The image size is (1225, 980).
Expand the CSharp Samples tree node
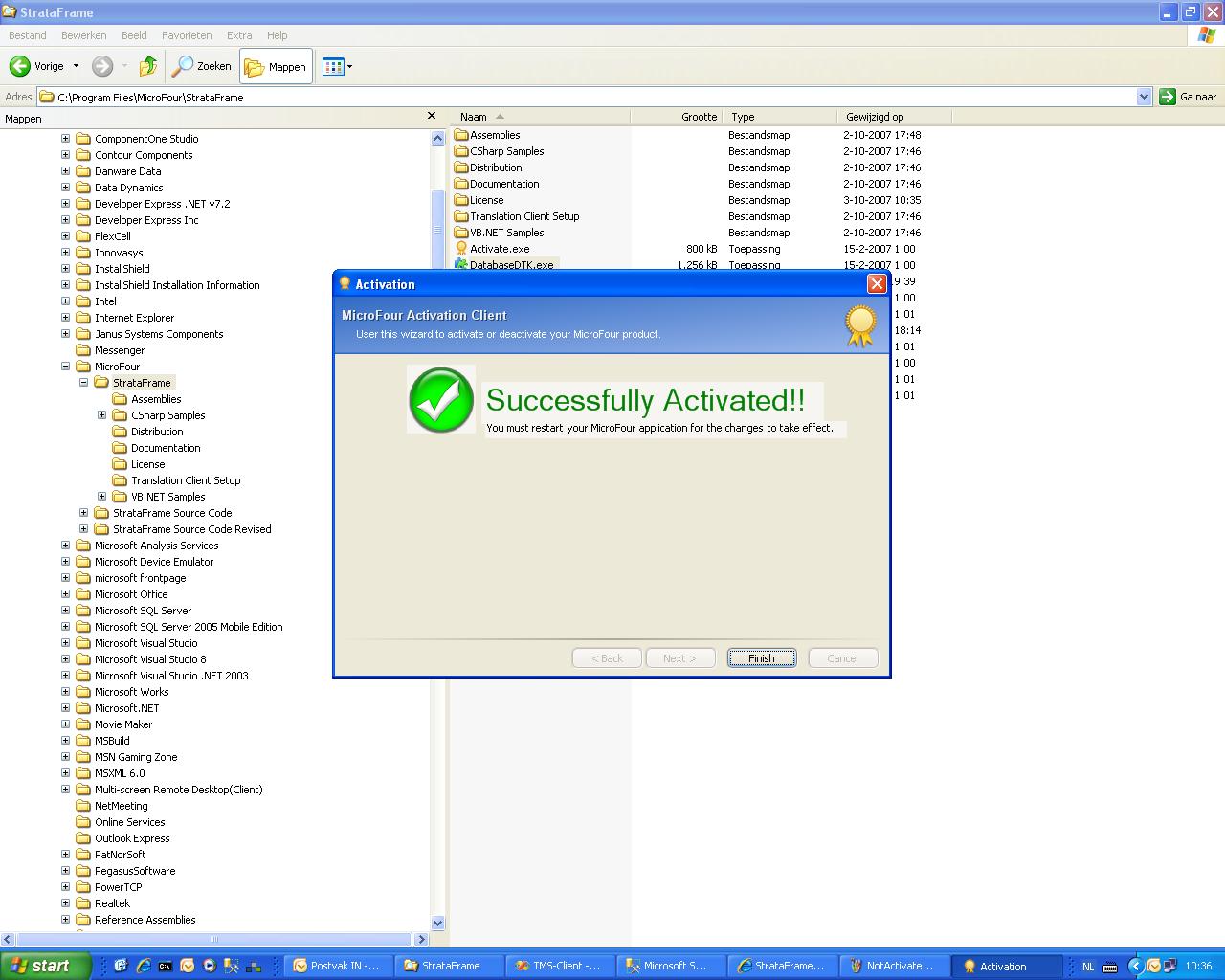[x=102, y=415]
